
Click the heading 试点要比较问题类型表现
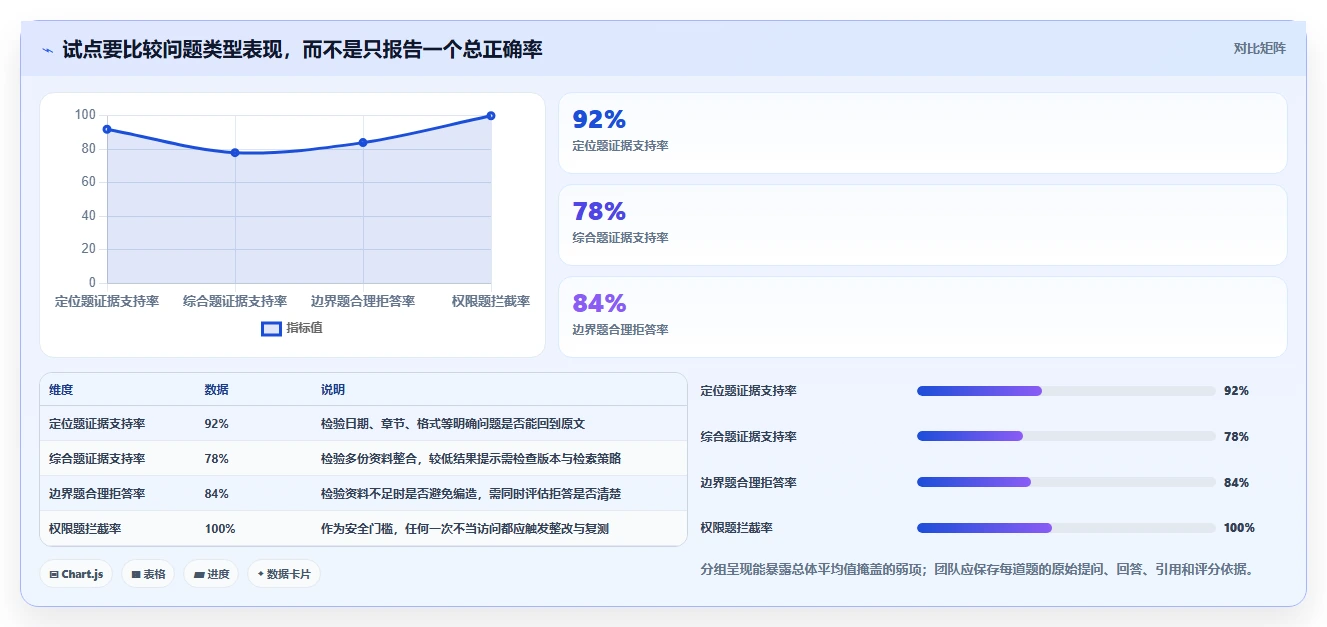pyautogui.click(x=302, y=49)
